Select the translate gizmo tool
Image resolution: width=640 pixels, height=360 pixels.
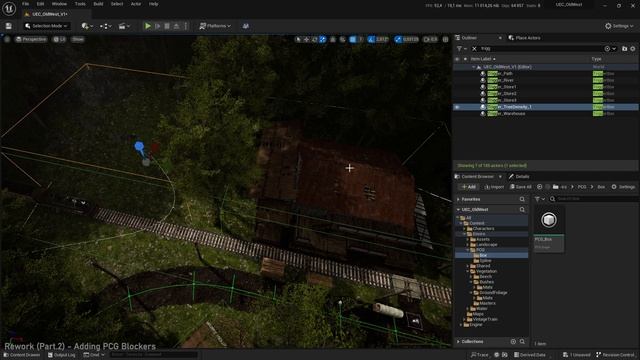point(307,39)
